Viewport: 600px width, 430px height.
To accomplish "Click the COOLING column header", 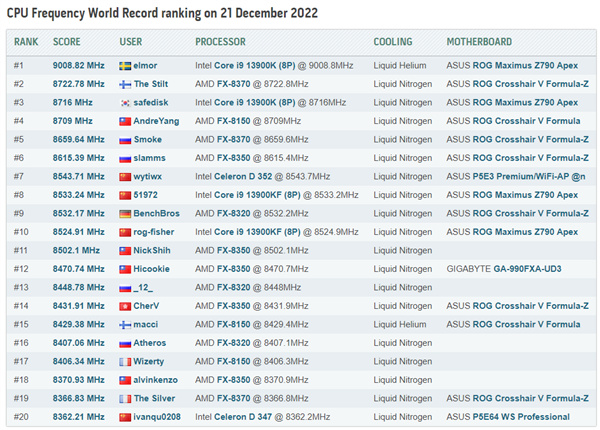I will [393, 42].
